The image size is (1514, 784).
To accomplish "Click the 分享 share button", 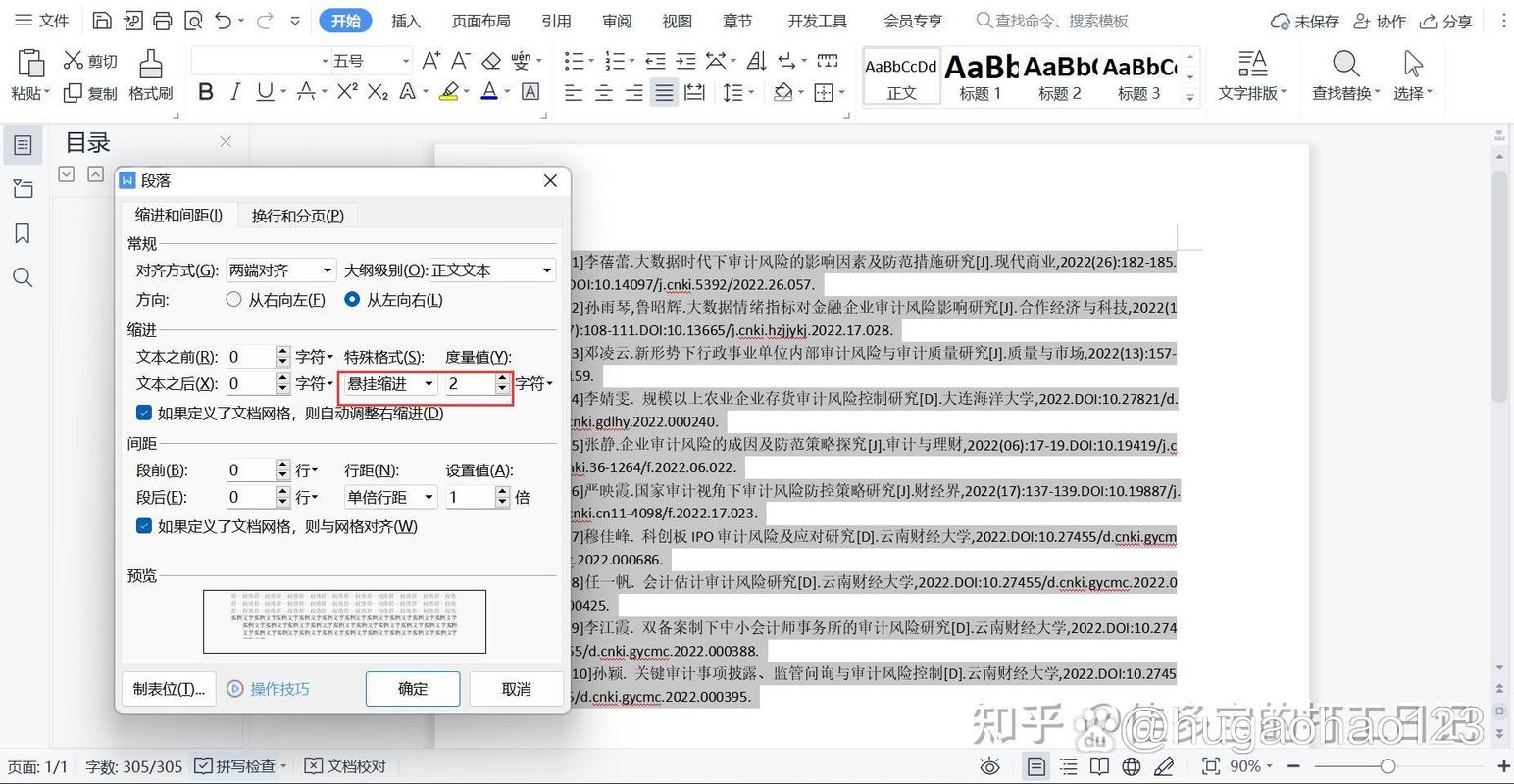I will coord(1446,21).
